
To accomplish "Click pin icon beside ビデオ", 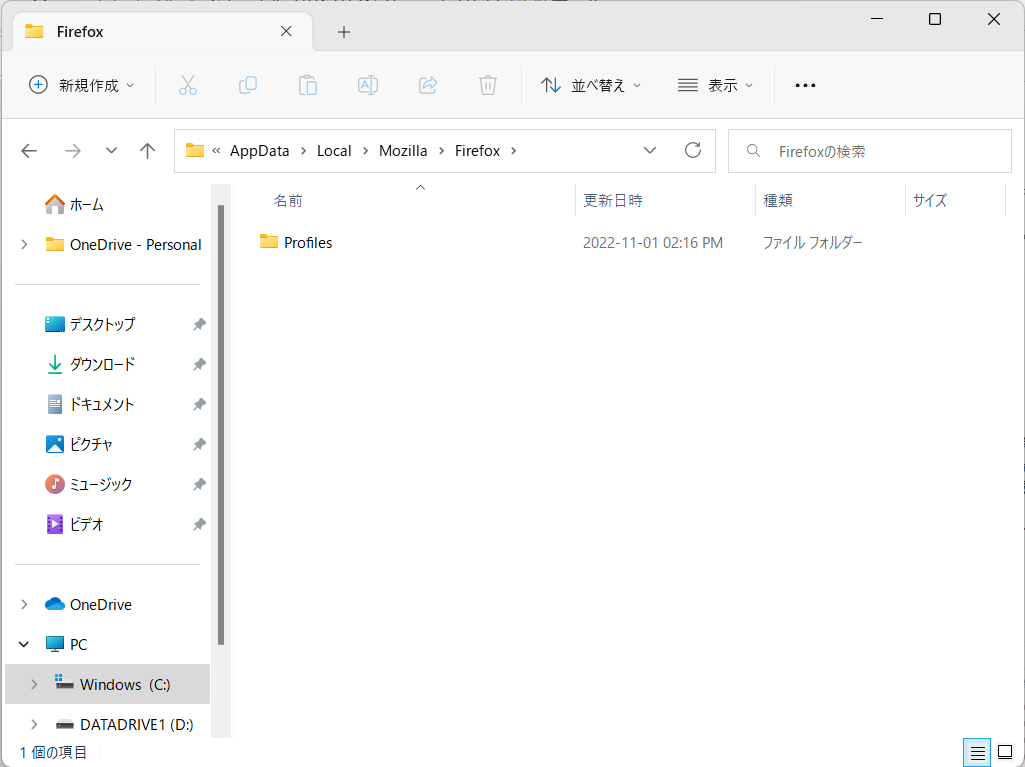I will [x=199, y=524].
